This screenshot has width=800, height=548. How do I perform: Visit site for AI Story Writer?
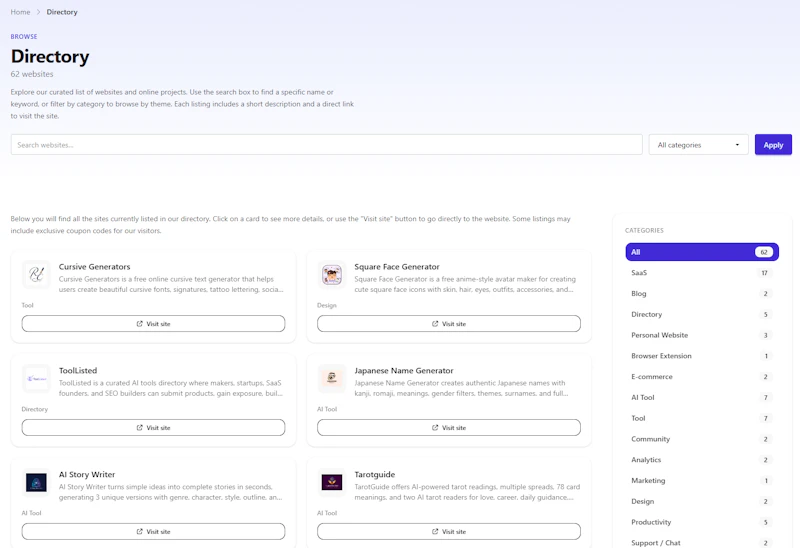point(154,531)
